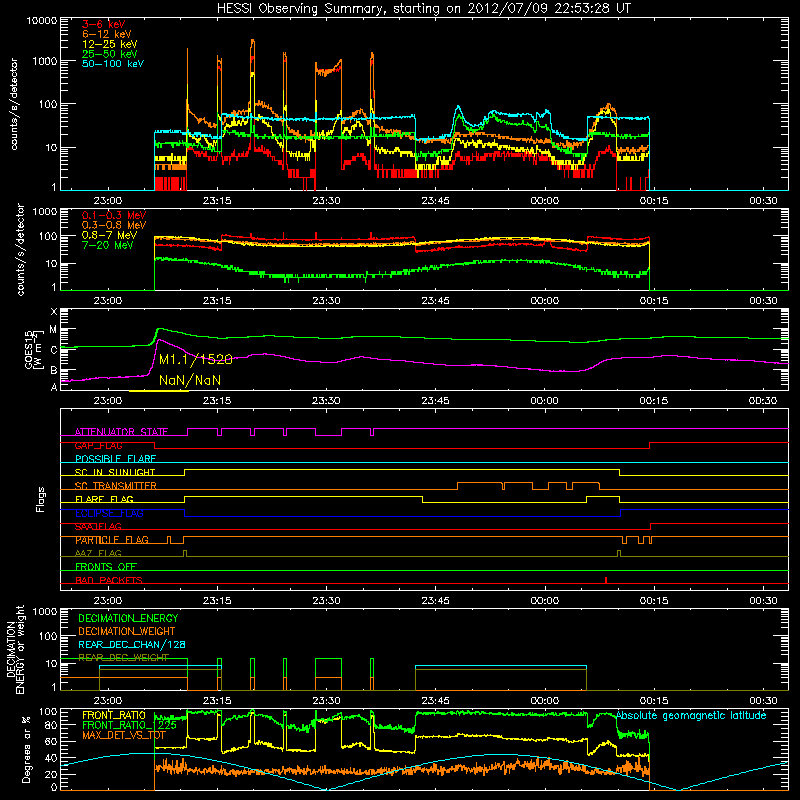The width and height of the screenshot is (800, 800).
Task: Click the SC_TRANSMITTER flag label
Action: click(x=116, y=486)
